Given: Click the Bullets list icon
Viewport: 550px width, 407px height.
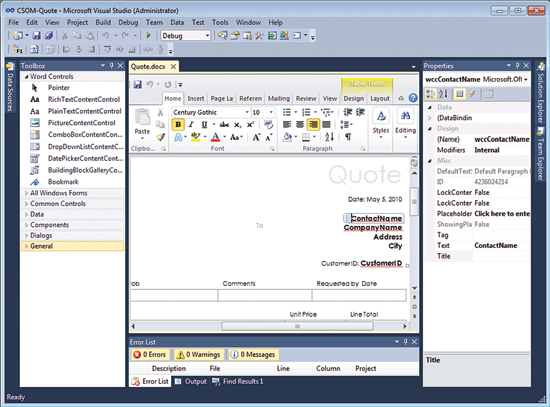Looking at the screenshot, I should 287,112.
